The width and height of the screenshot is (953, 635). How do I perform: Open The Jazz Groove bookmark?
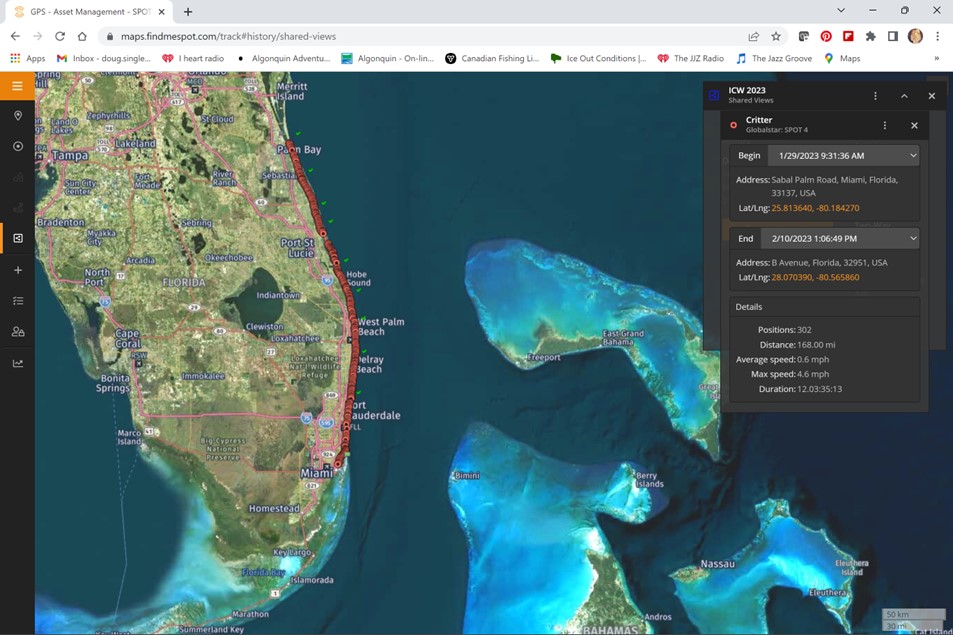[776, 58]
